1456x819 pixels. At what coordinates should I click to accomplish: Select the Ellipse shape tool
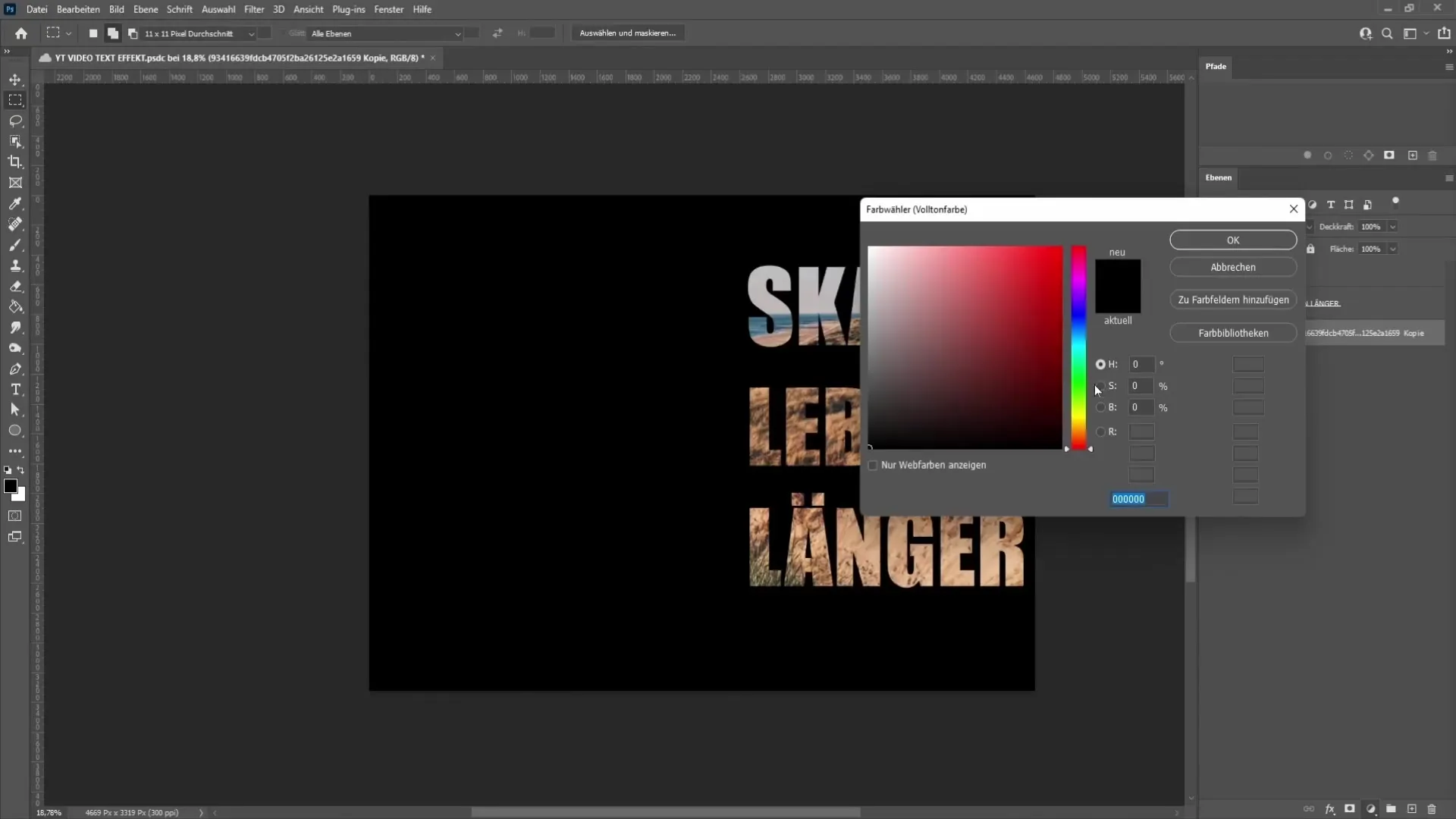[x=15, y=430]
